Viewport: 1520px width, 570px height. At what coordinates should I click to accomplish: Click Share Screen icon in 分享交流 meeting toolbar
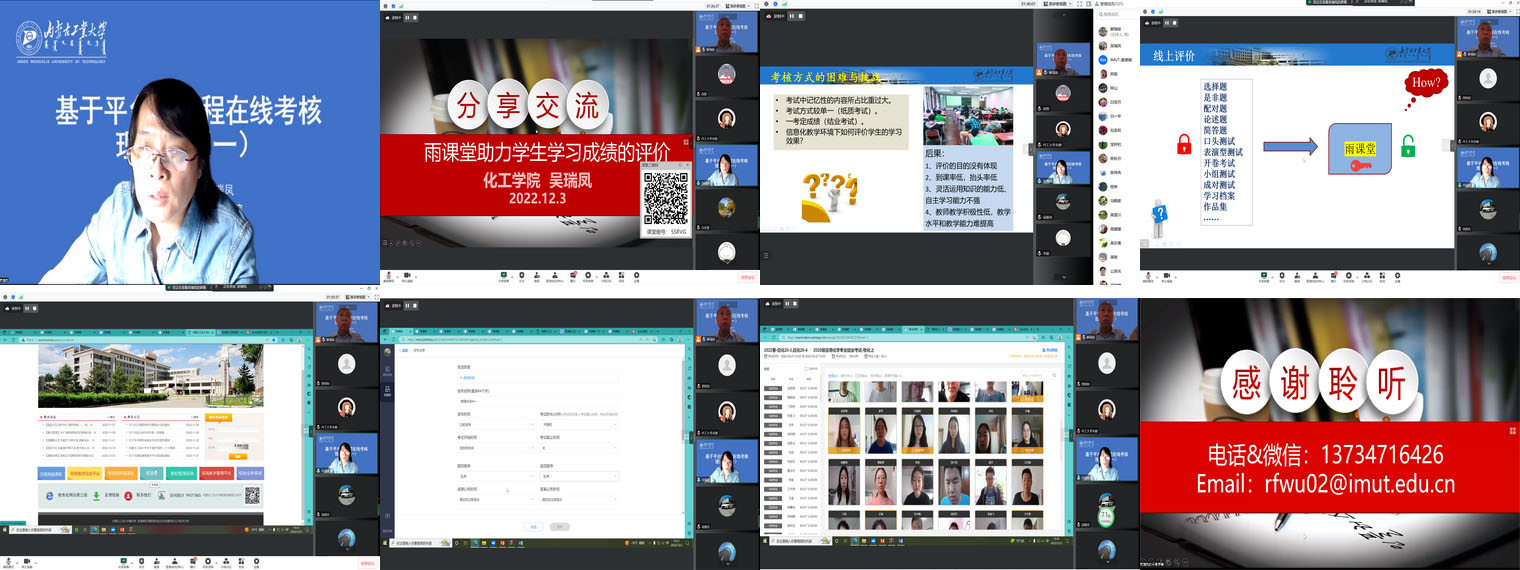click(x=503, y=274)
